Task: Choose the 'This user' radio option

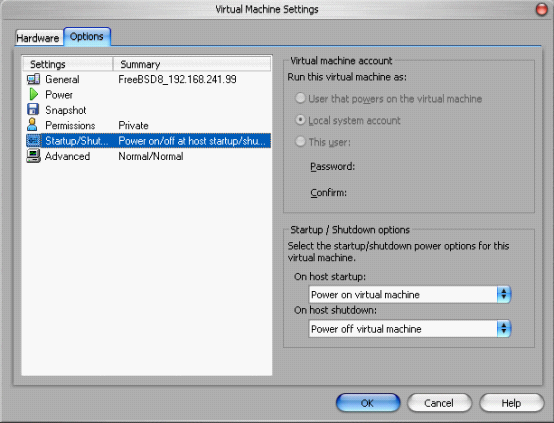Action: (300, 142)
